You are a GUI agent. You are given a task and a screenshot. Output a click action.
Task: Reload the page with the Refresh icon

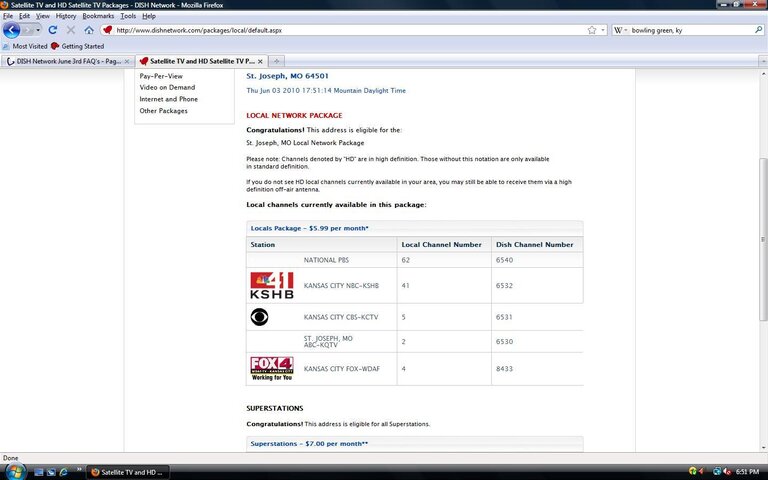point(53,30)
